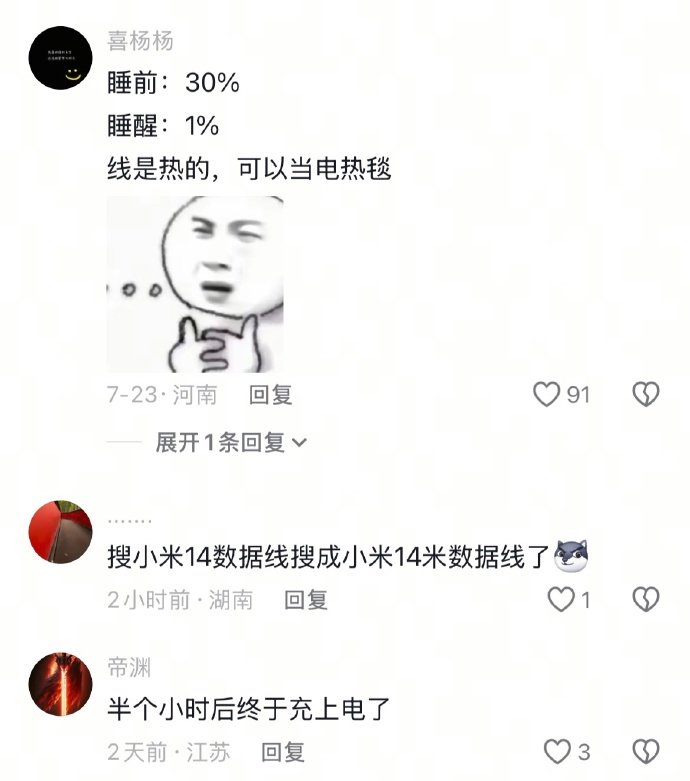Reply to 喜杨杨's comment

pyautogui.click(x=271, y=395)
